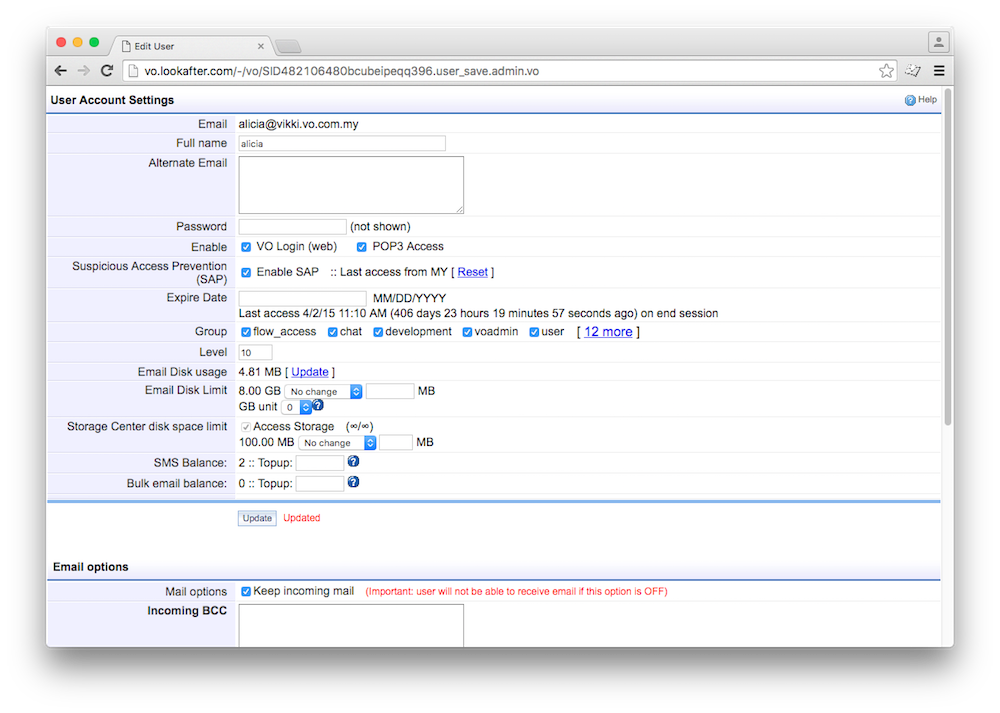Toggle Enable SAP checkbox
The image size is (1000, 713).
click(246, 272)
